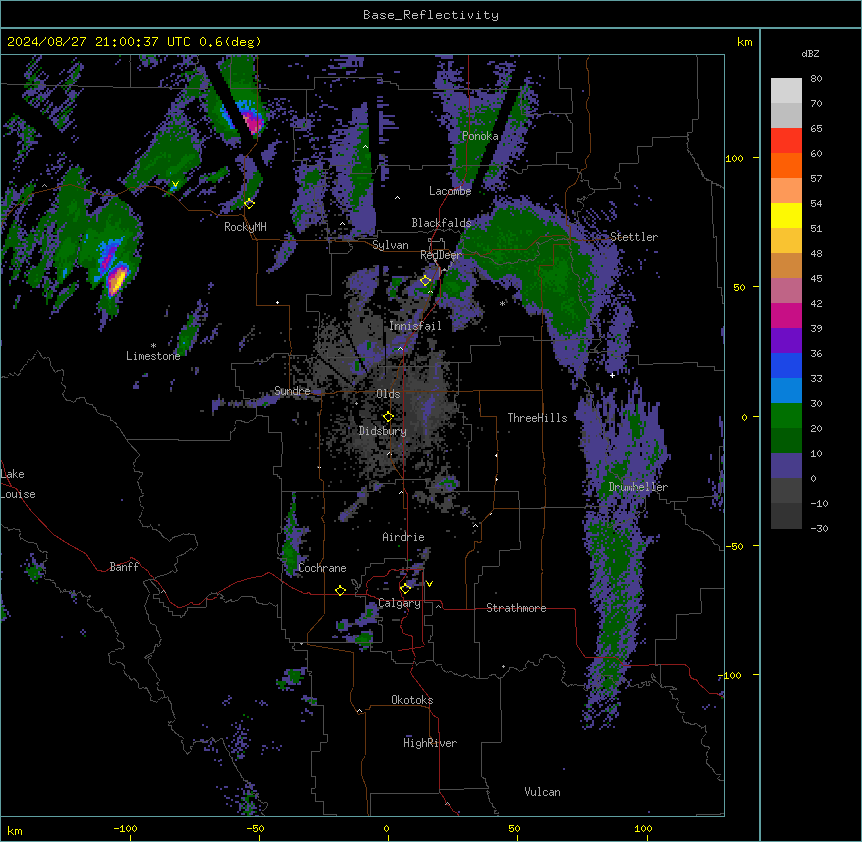Click the Drumheller city label
Image resolution: width=862 pixels, height=842 pixels.
[x=638, y=487]
